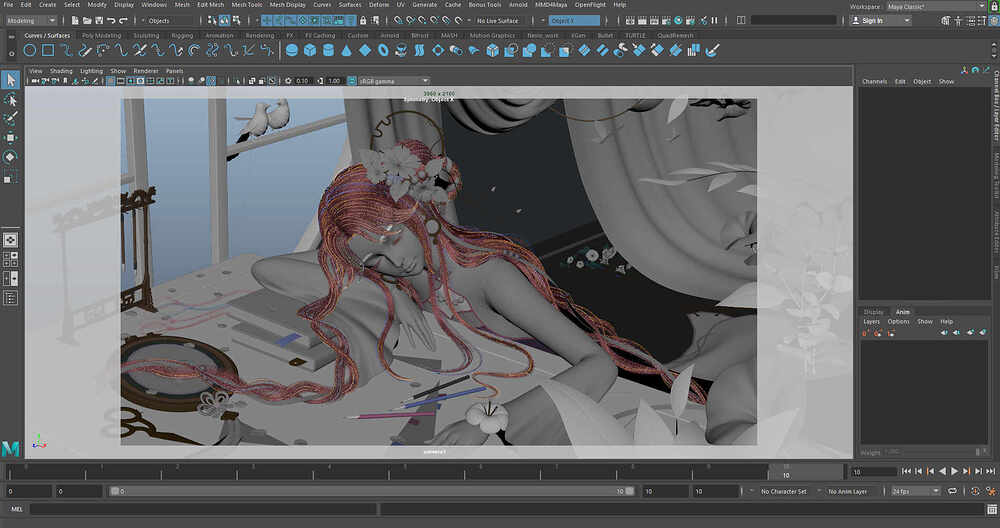The width and height of the screenshot is (1000, 528).
Task: Toggle the view transform color management button
Action: click(x=352, y=81)
